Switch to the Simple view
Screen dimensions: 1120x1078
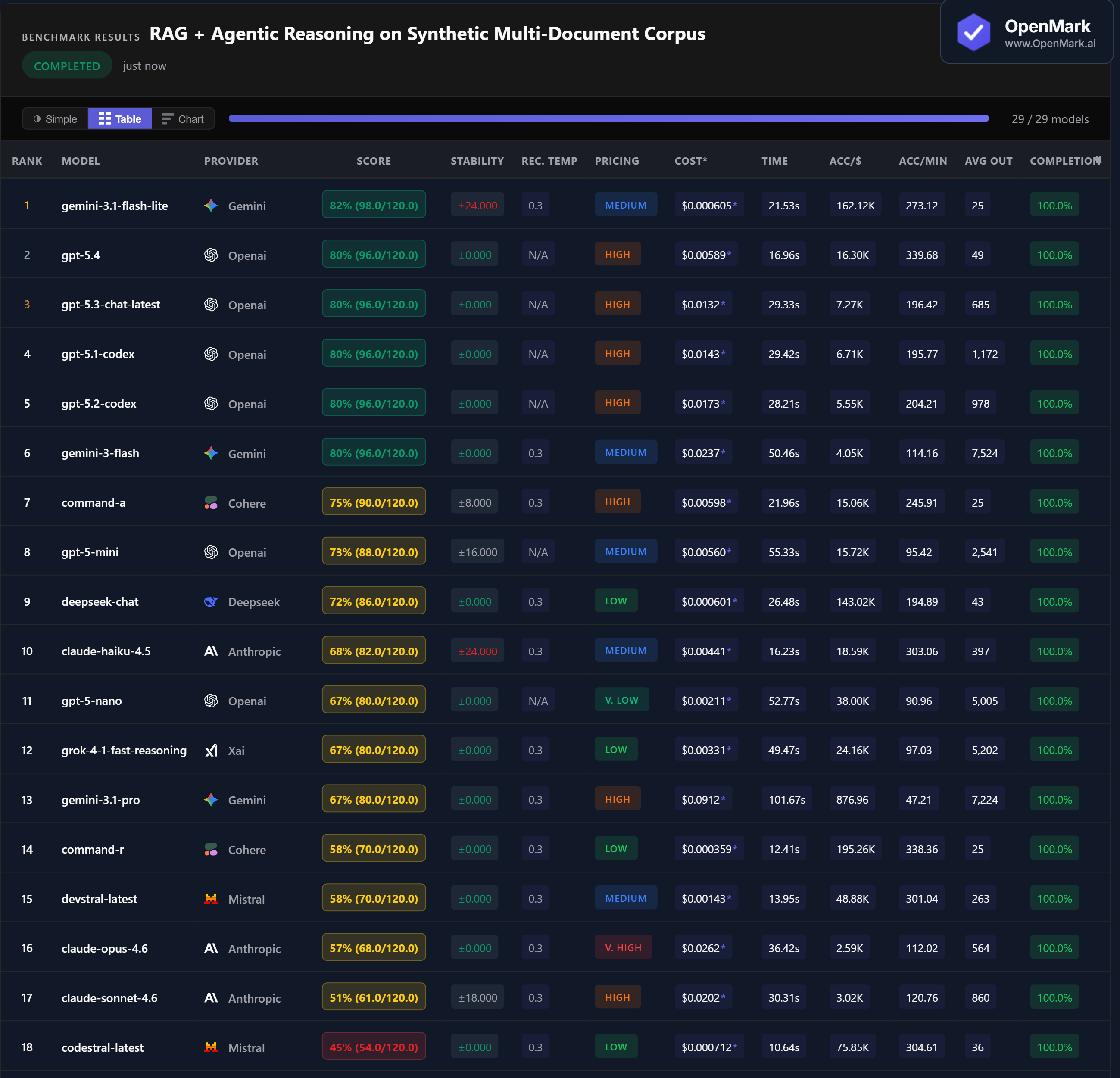click(56, 119)
